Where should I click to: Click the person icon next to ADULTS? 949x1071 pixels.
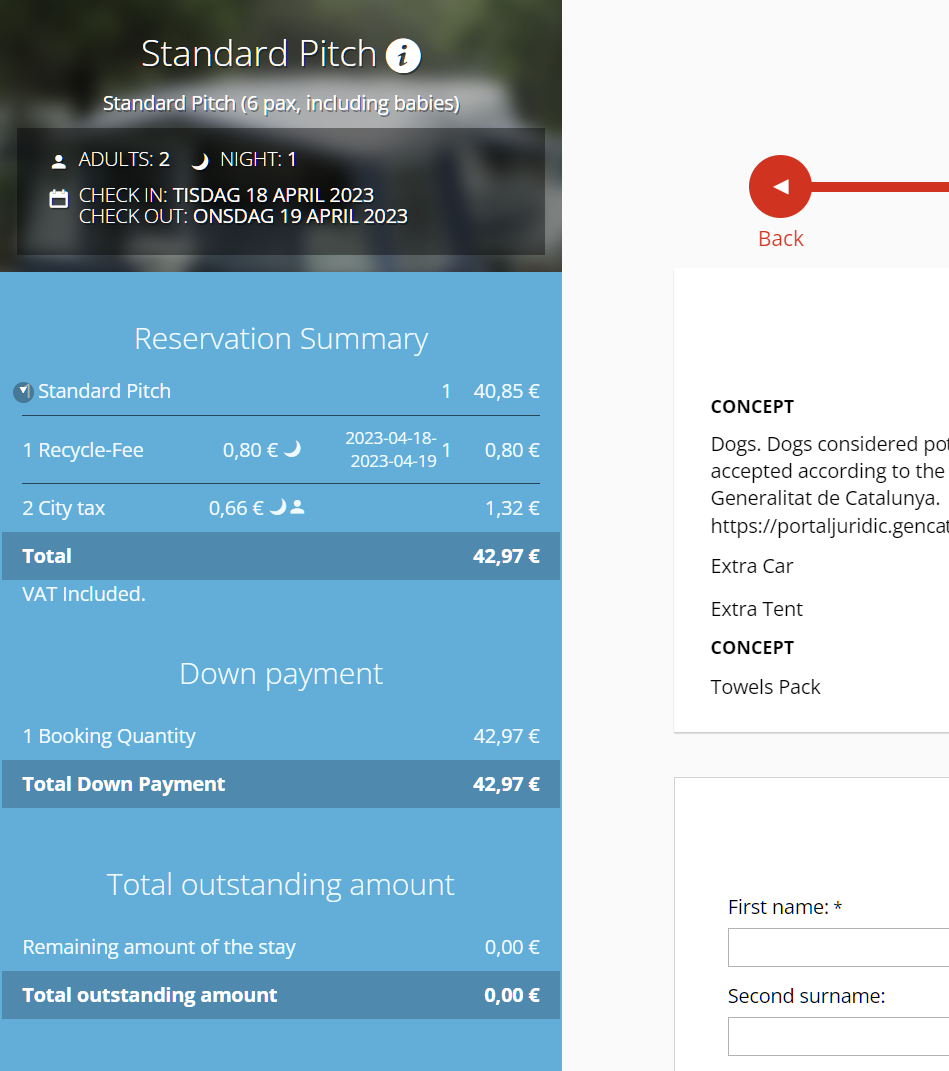point(58,161)
